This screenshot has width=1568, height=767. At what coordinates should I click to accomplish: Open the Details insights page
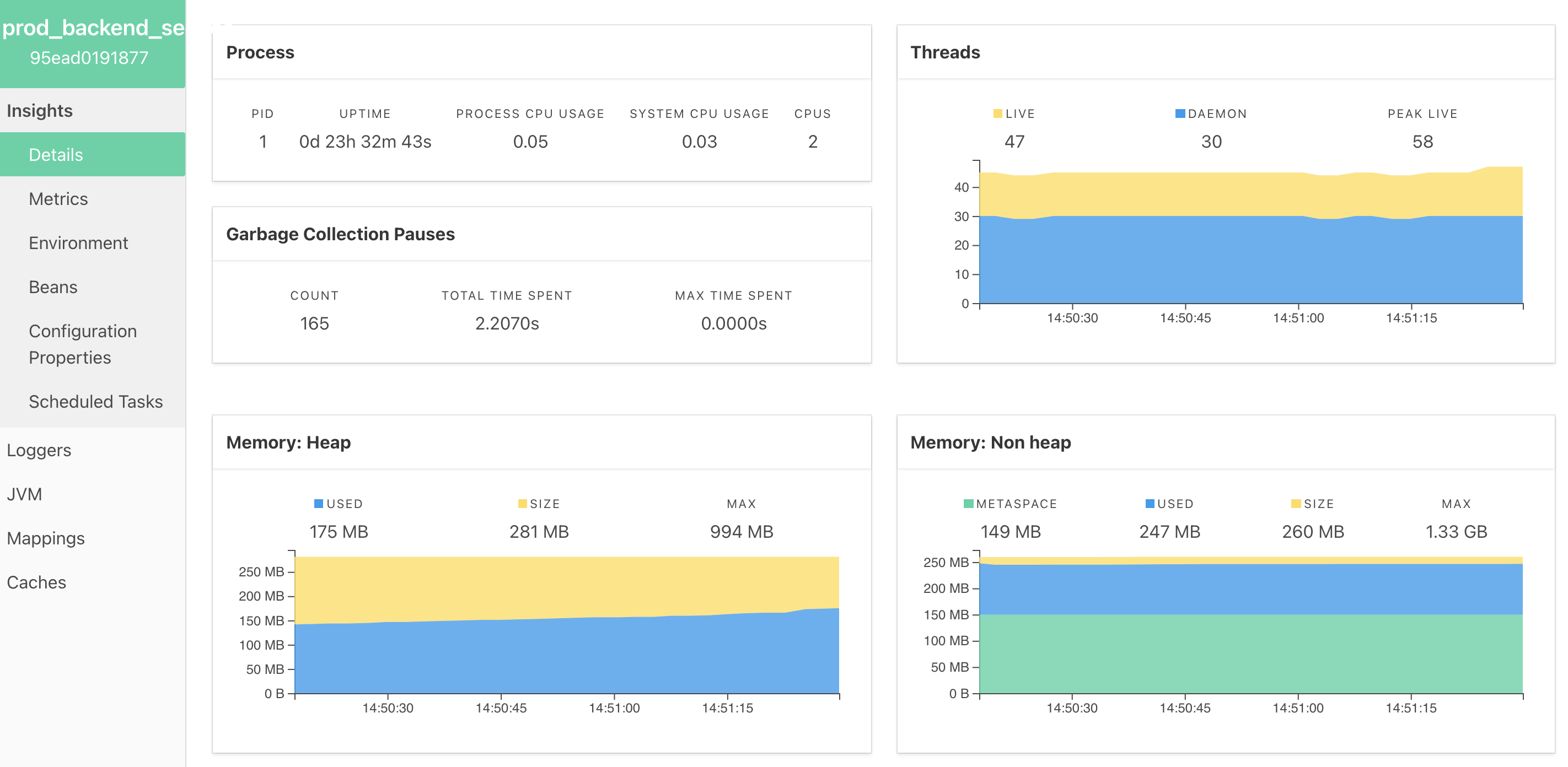tap(56, 154)
